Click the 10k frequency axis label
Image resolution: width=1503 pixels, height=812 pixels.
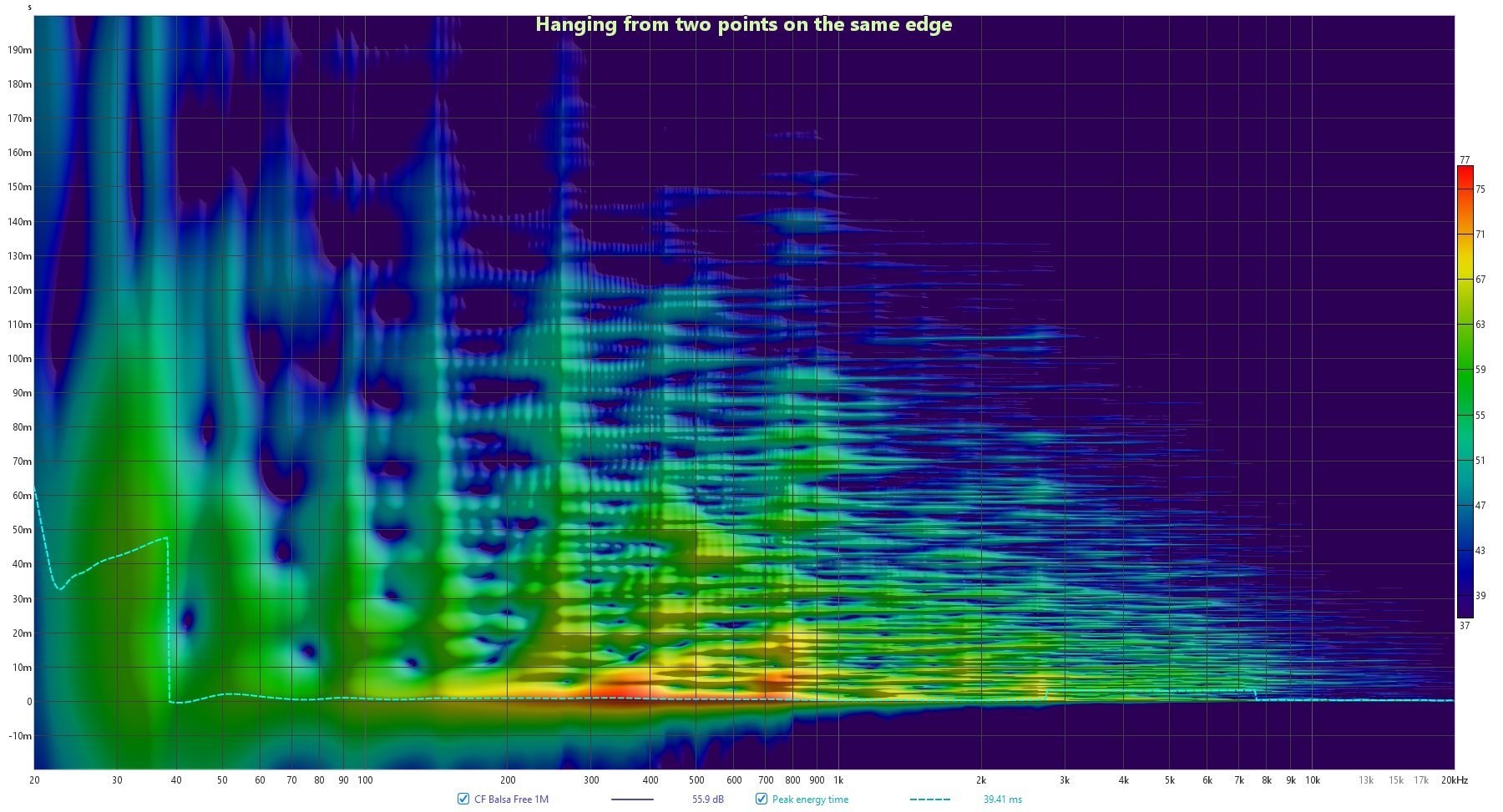click(x=1313, y=780)
